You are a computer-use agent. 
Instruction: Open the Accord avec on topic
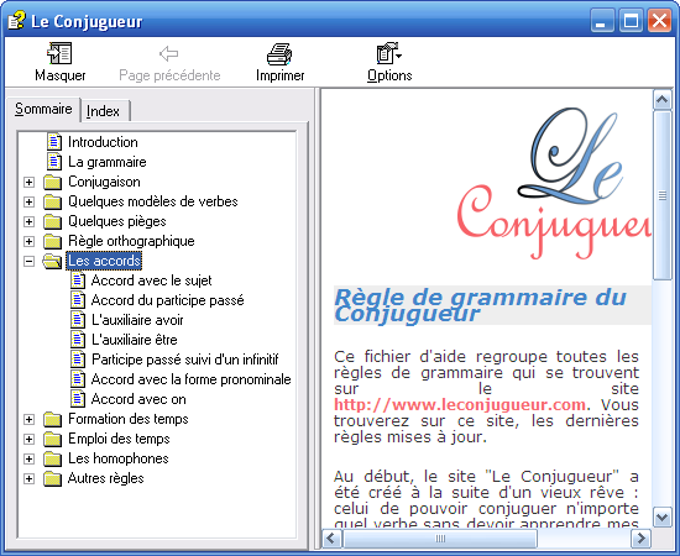(x=138, y=399)
